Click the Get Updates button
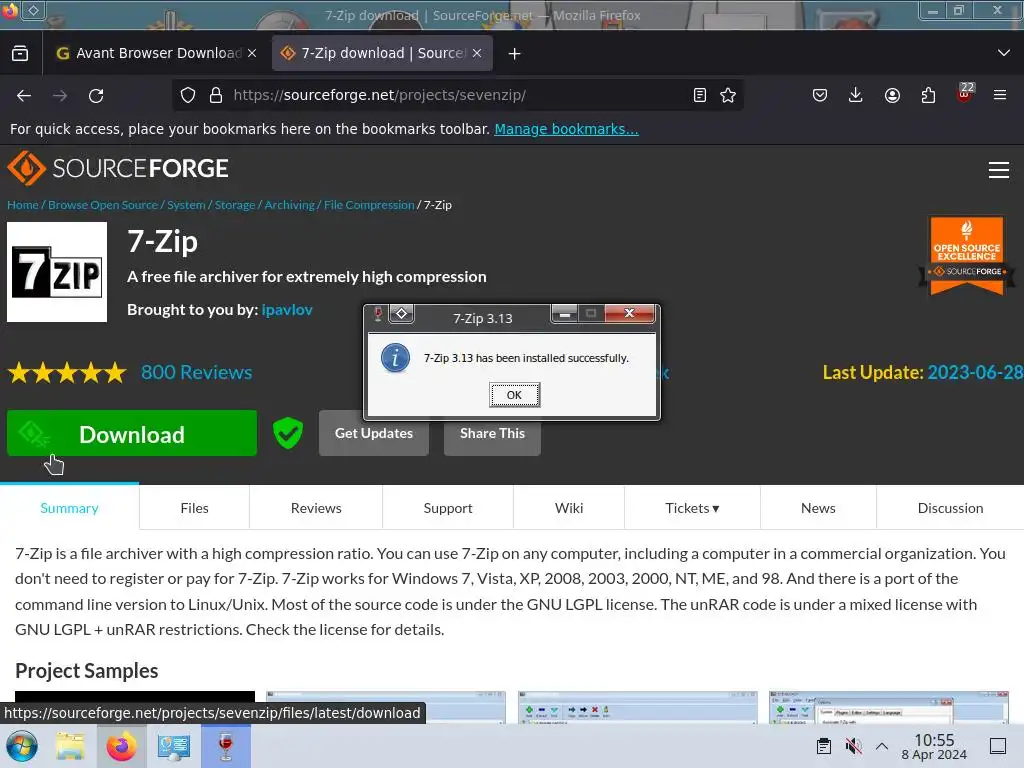Screen dimensions: 1024x768 coord(374,433)
